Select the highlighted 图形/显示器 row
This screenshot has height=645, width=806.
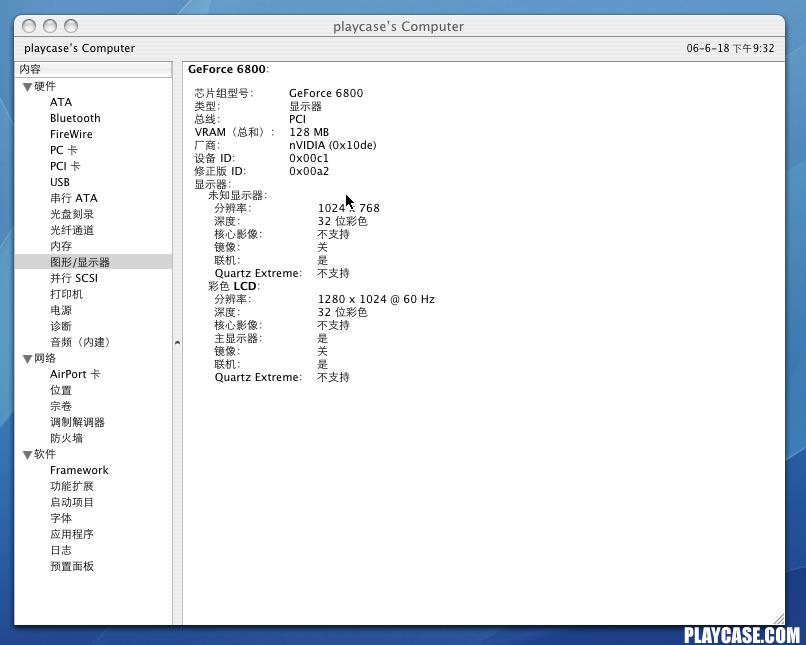(93, 262)
